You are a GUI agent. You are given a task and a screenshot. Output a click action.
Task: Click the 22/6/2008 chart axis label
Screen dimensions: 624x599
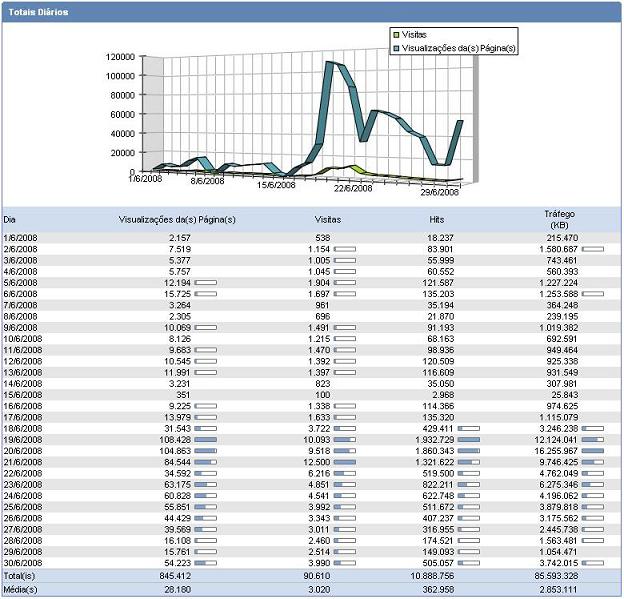pyautogui.click(x=352, y=187)
